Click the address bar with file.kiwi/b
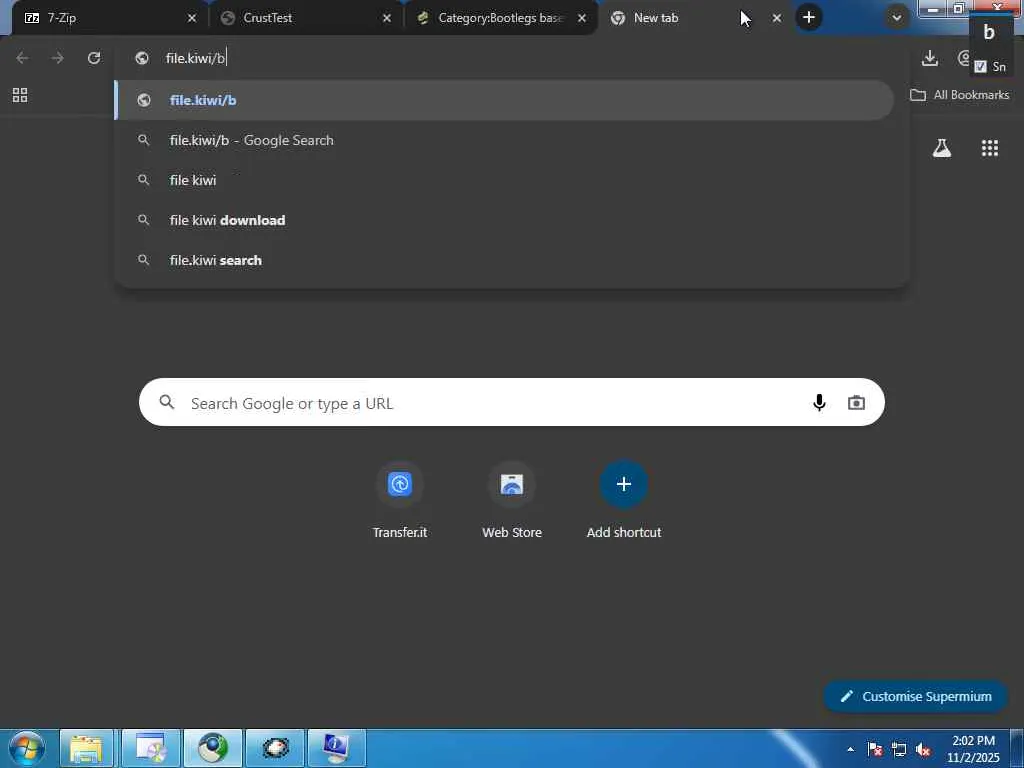 509,58
